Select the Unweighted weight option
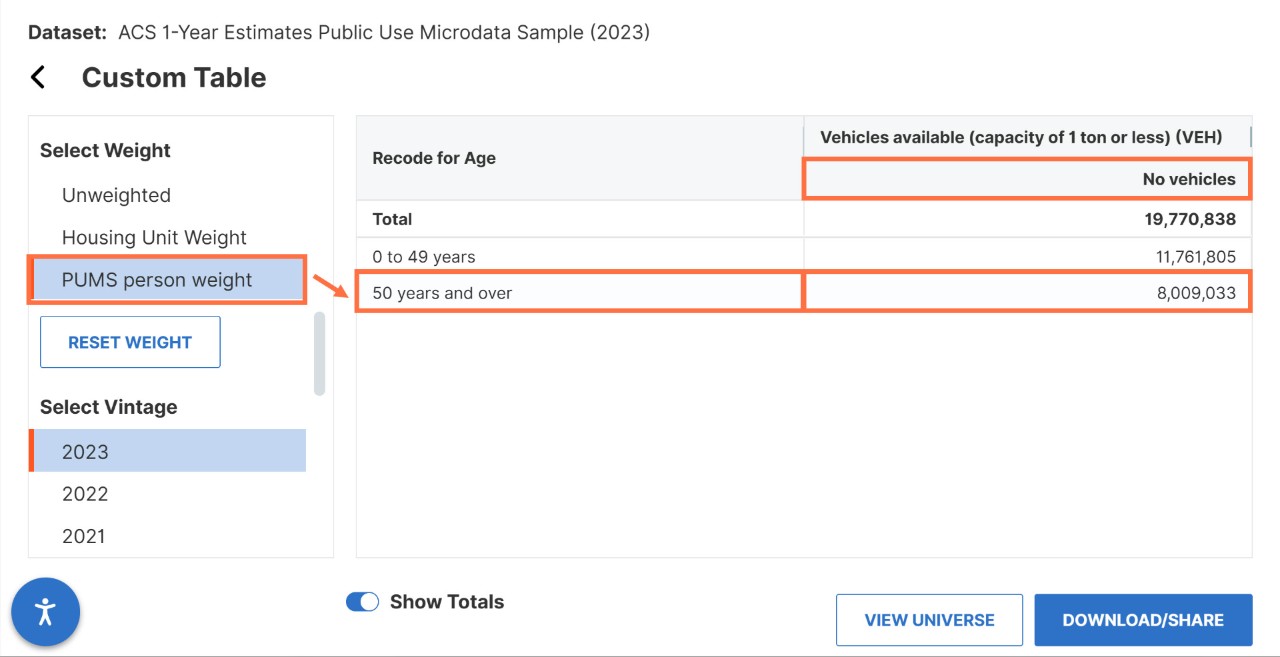 (x=116, y=195)
